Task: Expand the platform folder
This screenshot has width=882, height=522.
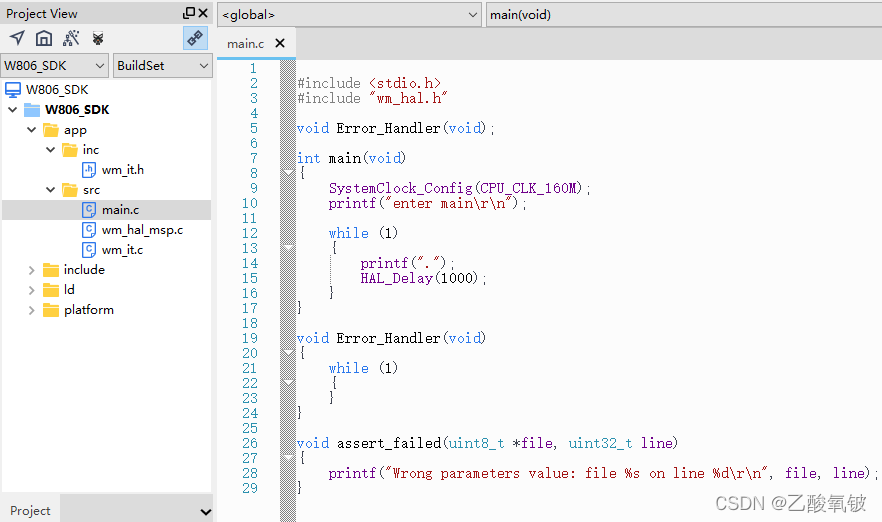Action: 32,310
